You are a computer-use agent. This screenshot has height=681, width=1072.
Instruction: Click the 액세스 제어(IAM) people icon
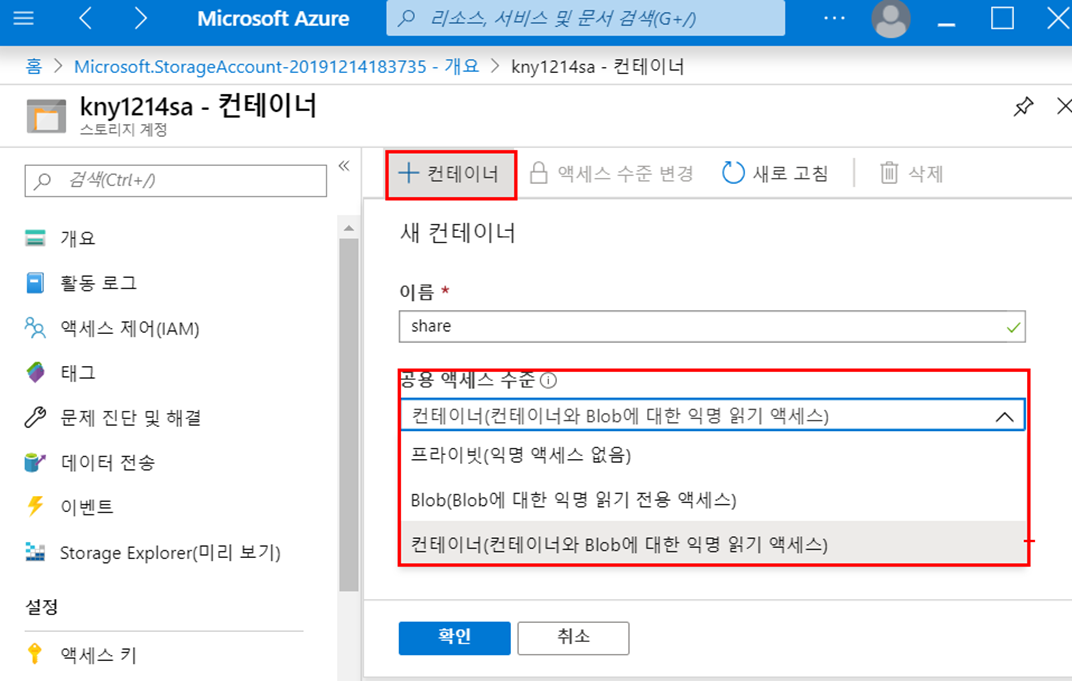[35, 328]
